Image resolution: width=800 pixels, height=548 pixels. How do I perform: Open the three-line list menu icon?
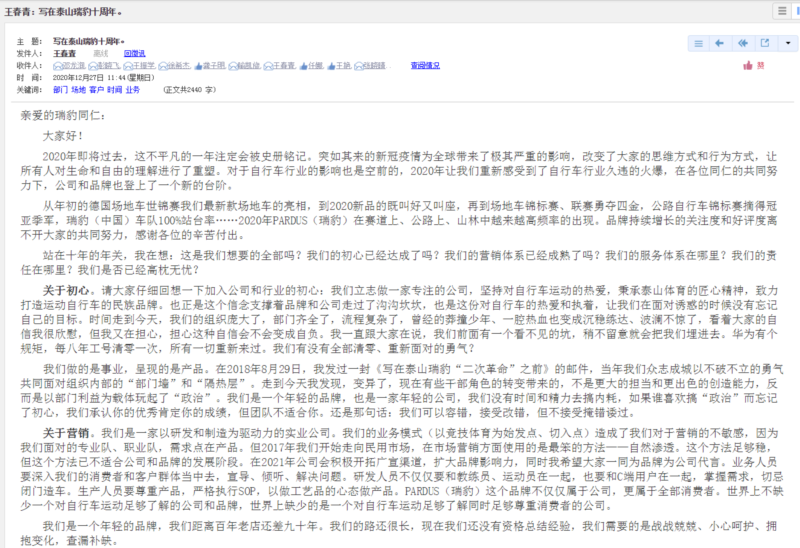698,43
